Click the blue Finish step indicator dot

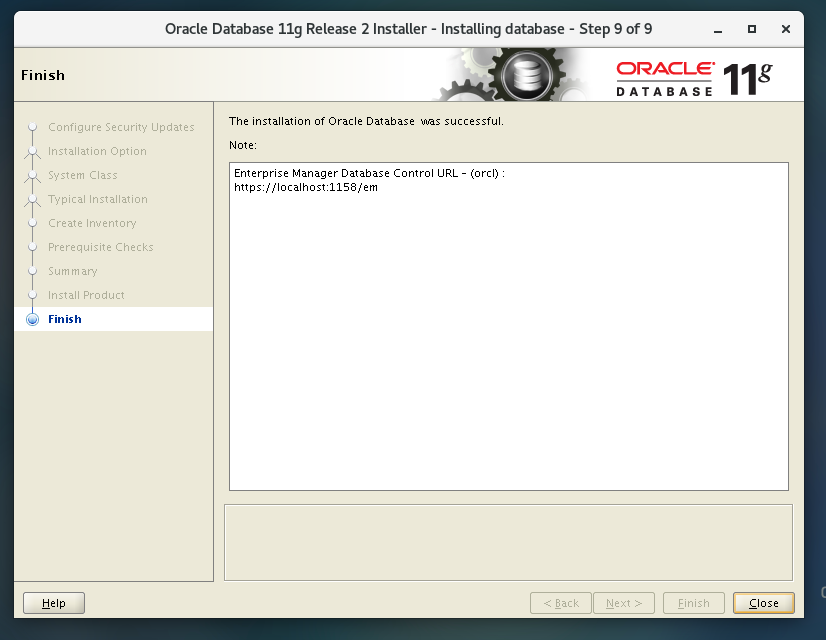(x=33, y=319)
